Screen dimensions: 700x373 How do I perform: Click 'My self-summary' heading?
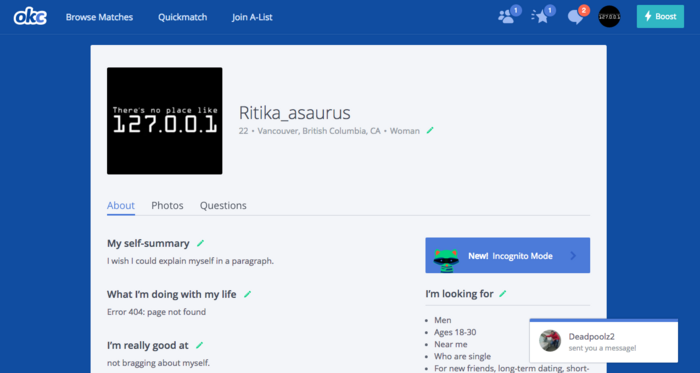pos(148,243)
